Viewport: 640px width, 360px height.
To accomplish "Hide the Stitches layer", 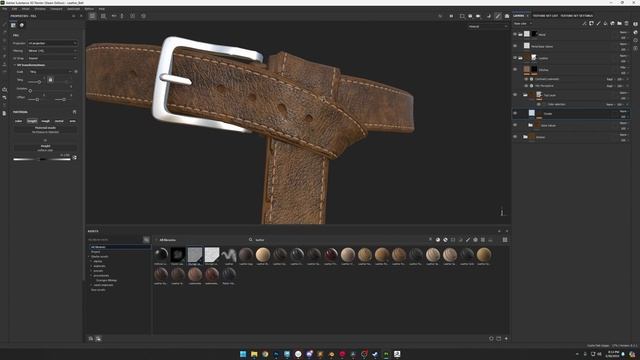I will [x=515, y=70].
